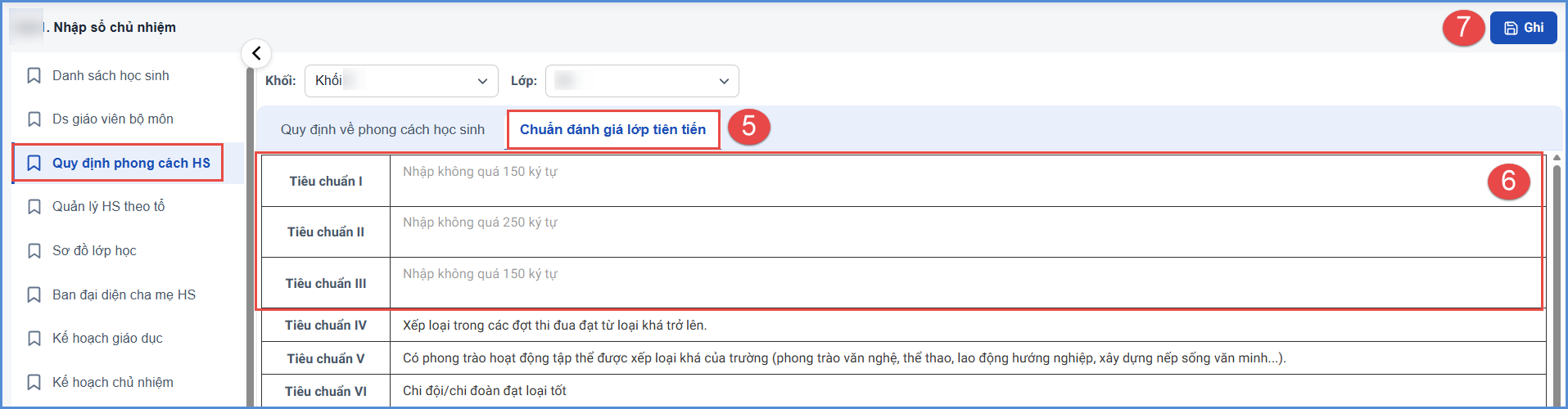Open the Lớp dropdown

[x=642, y=81]
